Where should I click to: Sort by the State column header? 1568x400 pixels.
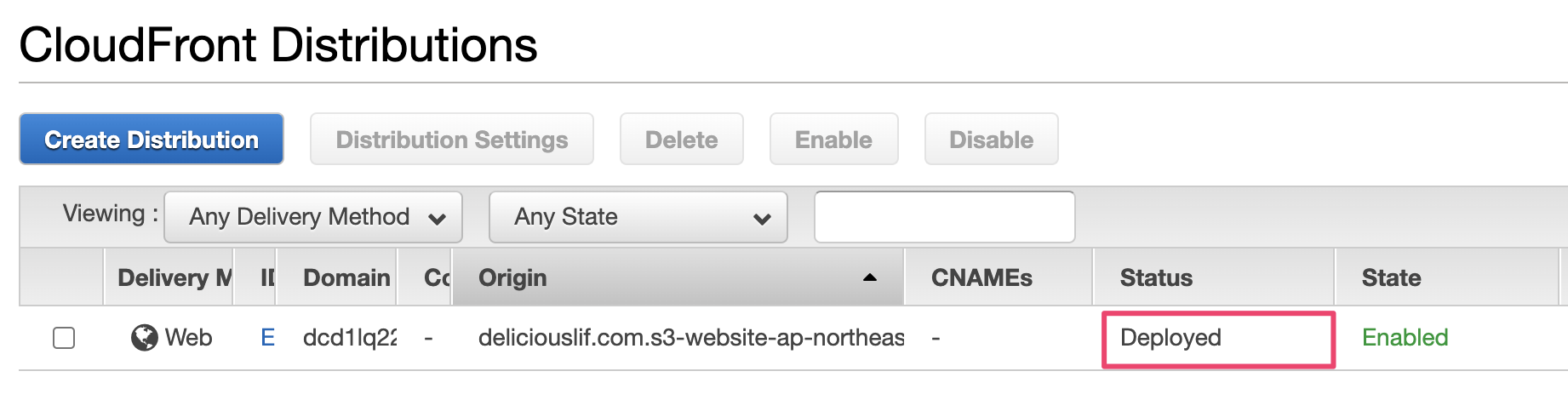pyautogui.click(x=1391, y=277)
